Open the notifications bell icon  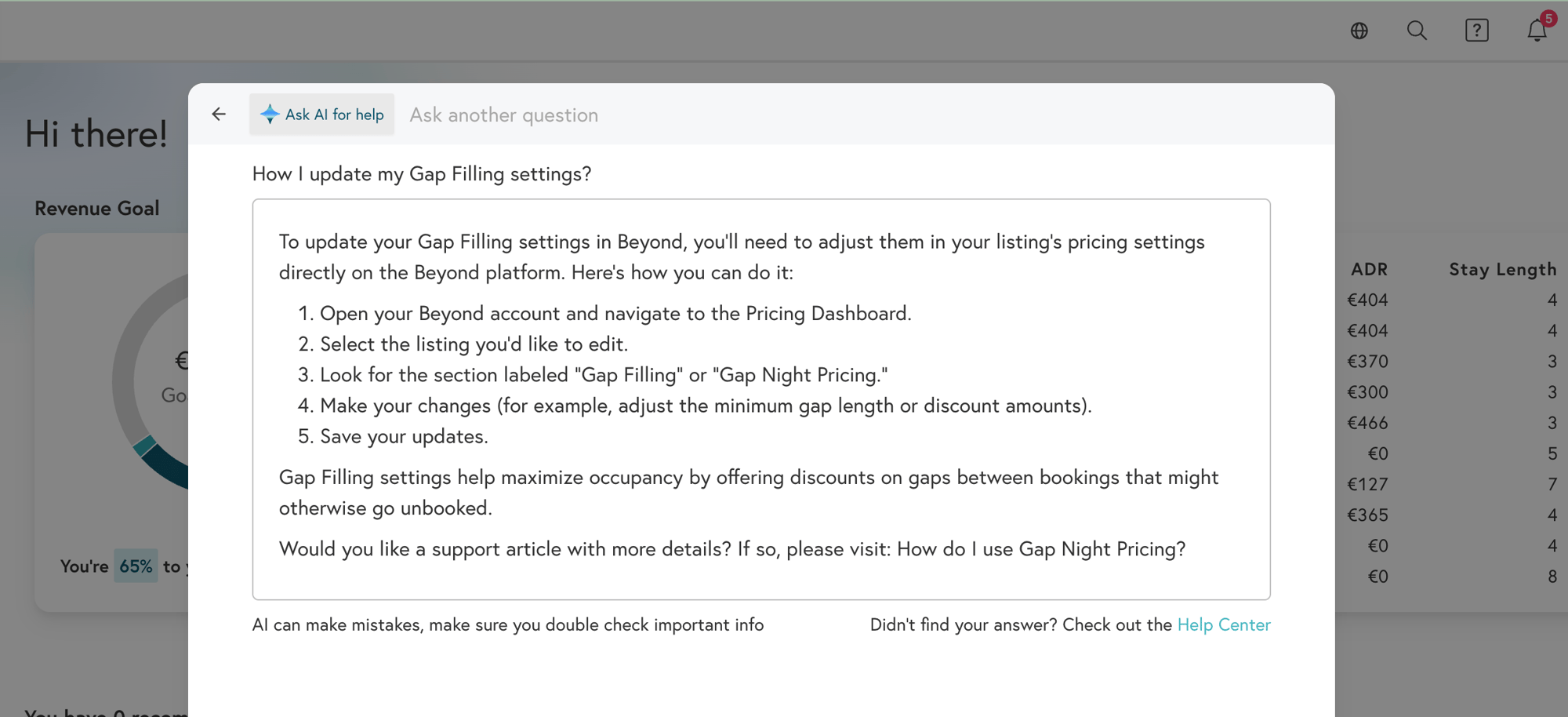pos(1537,30)
